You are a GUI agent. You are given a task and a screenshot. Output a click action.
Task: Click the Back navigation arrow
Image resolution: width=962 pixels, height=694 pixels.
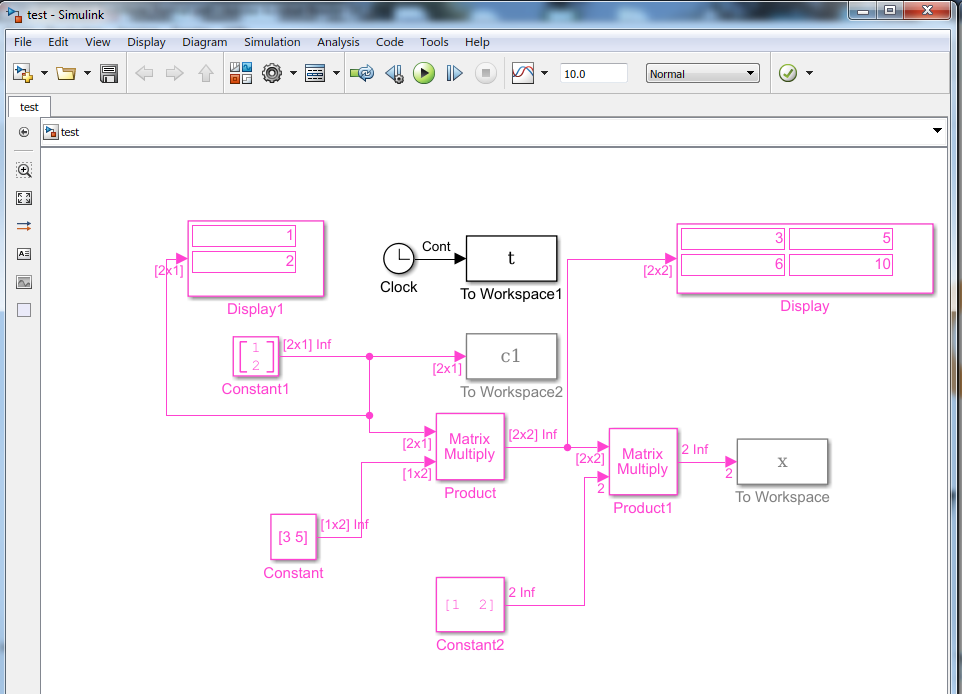click(144, 74)
